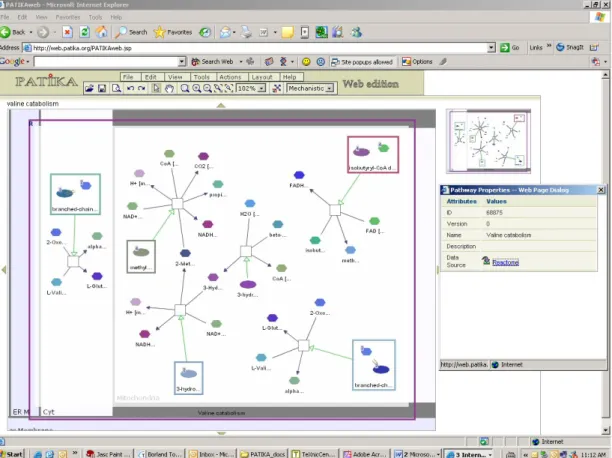612x458 pixels.
Task: Expand the address bar history dropdown
Action: [x=491, y=48]
